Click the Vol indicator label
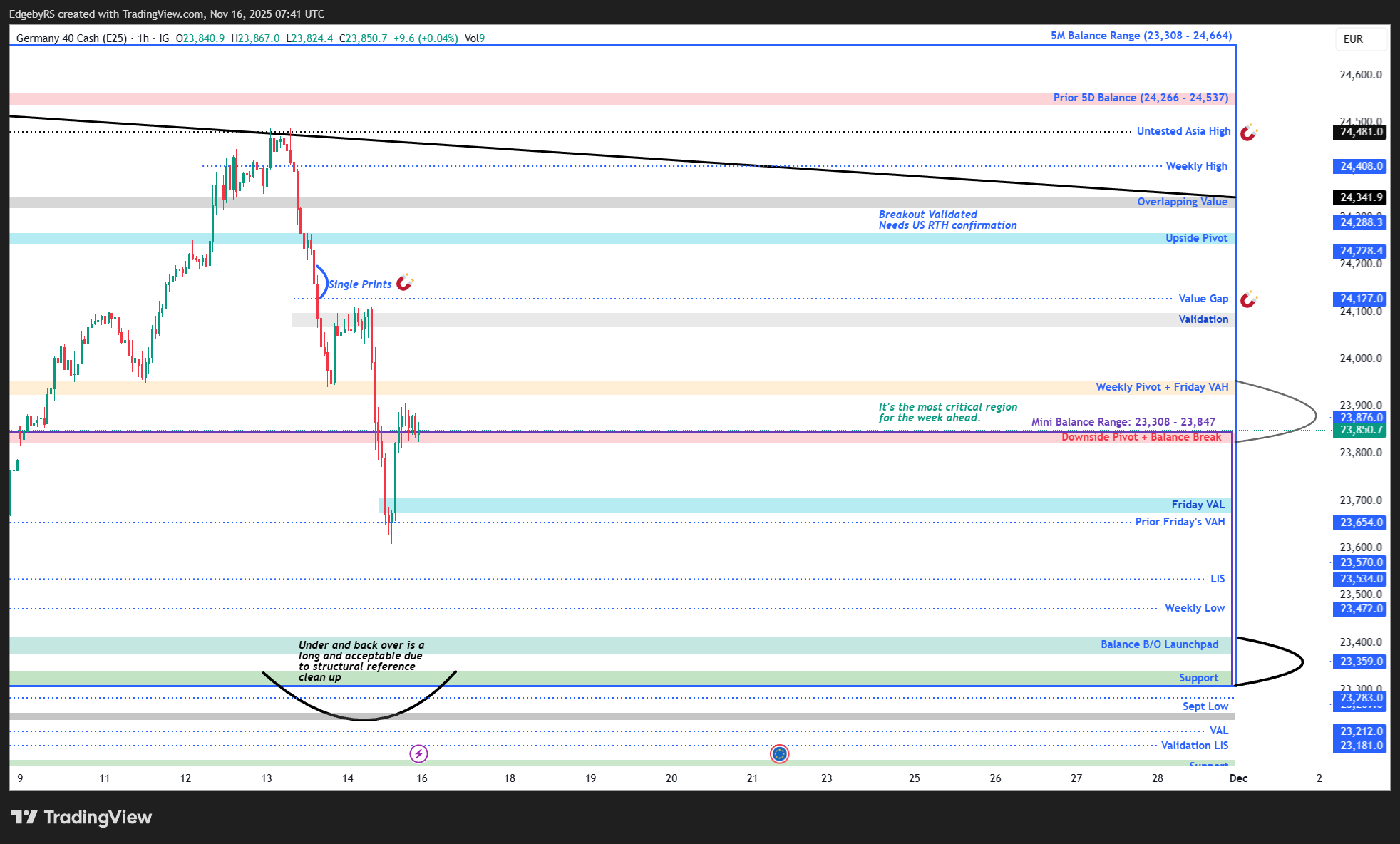 [474, 38]
